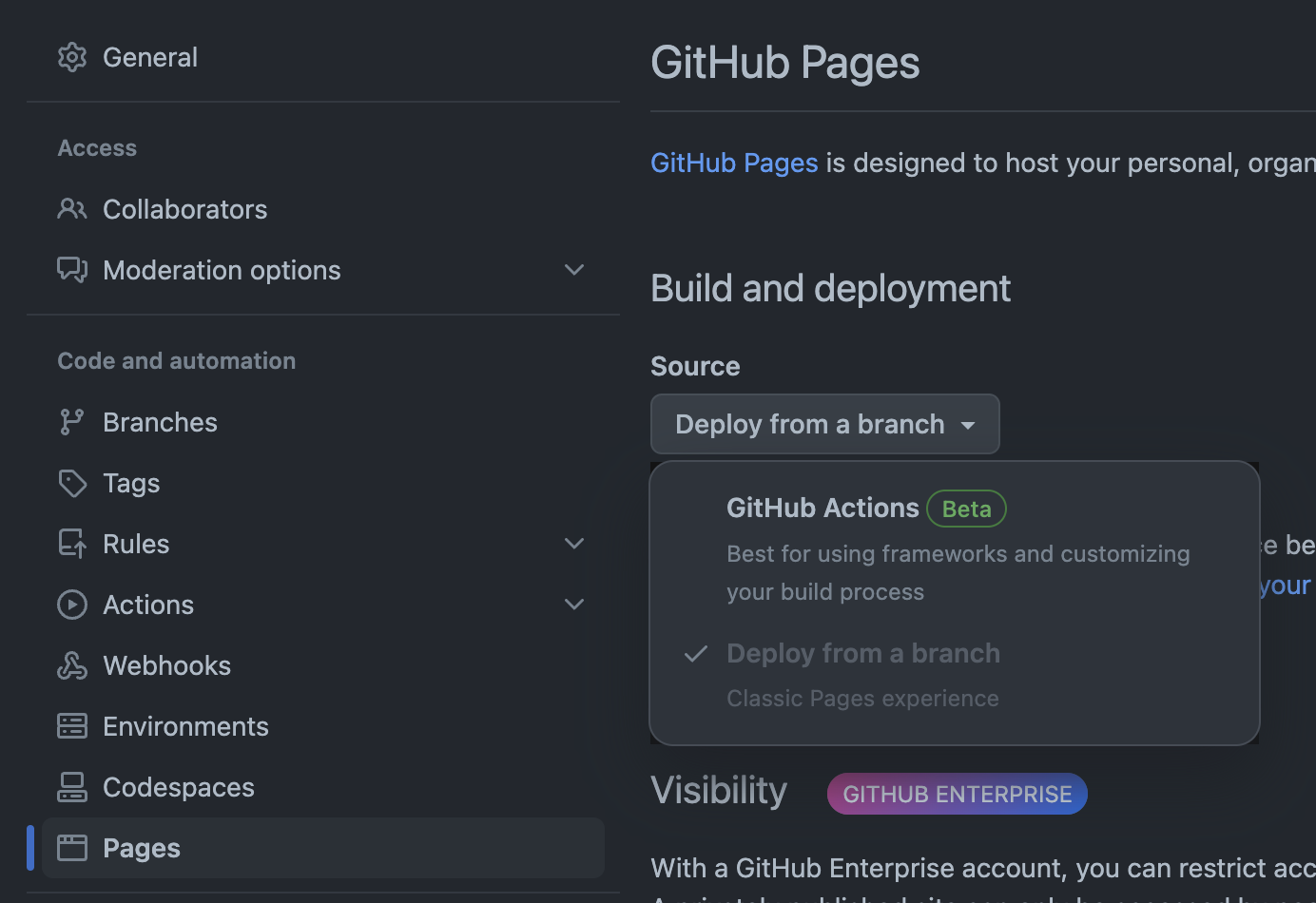Click the Environments server icon
This screenshot has height=903, width=1316.
click(72, 726)
